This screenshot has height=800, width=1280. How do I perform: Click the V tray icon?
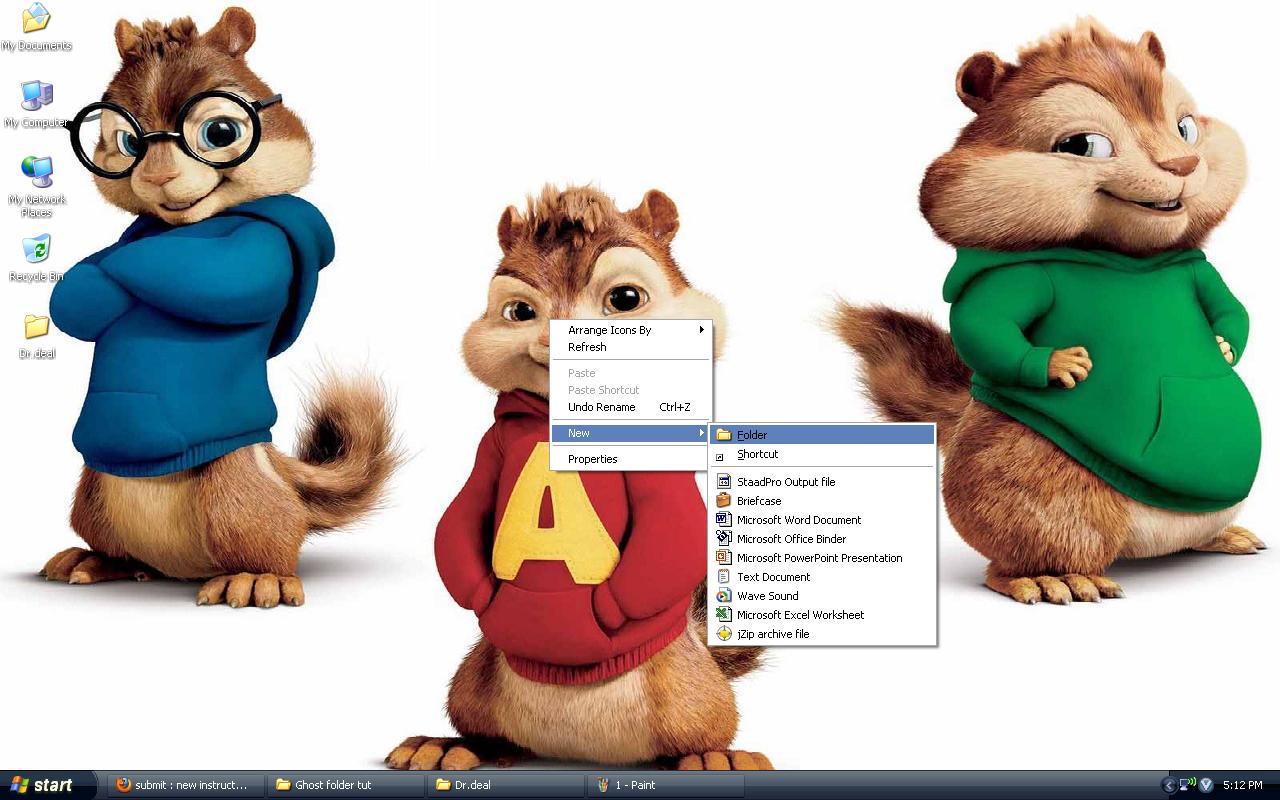[1205, 785]
